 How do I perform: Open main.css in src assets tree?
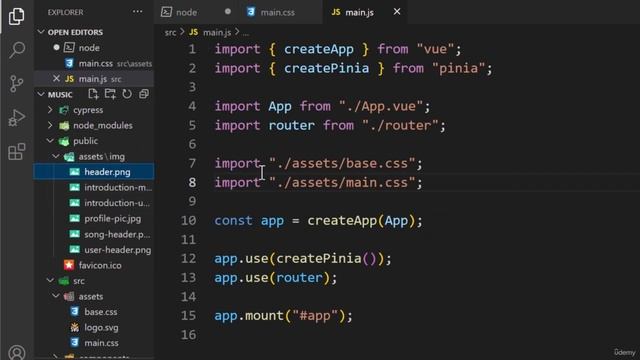click(94, 343)
